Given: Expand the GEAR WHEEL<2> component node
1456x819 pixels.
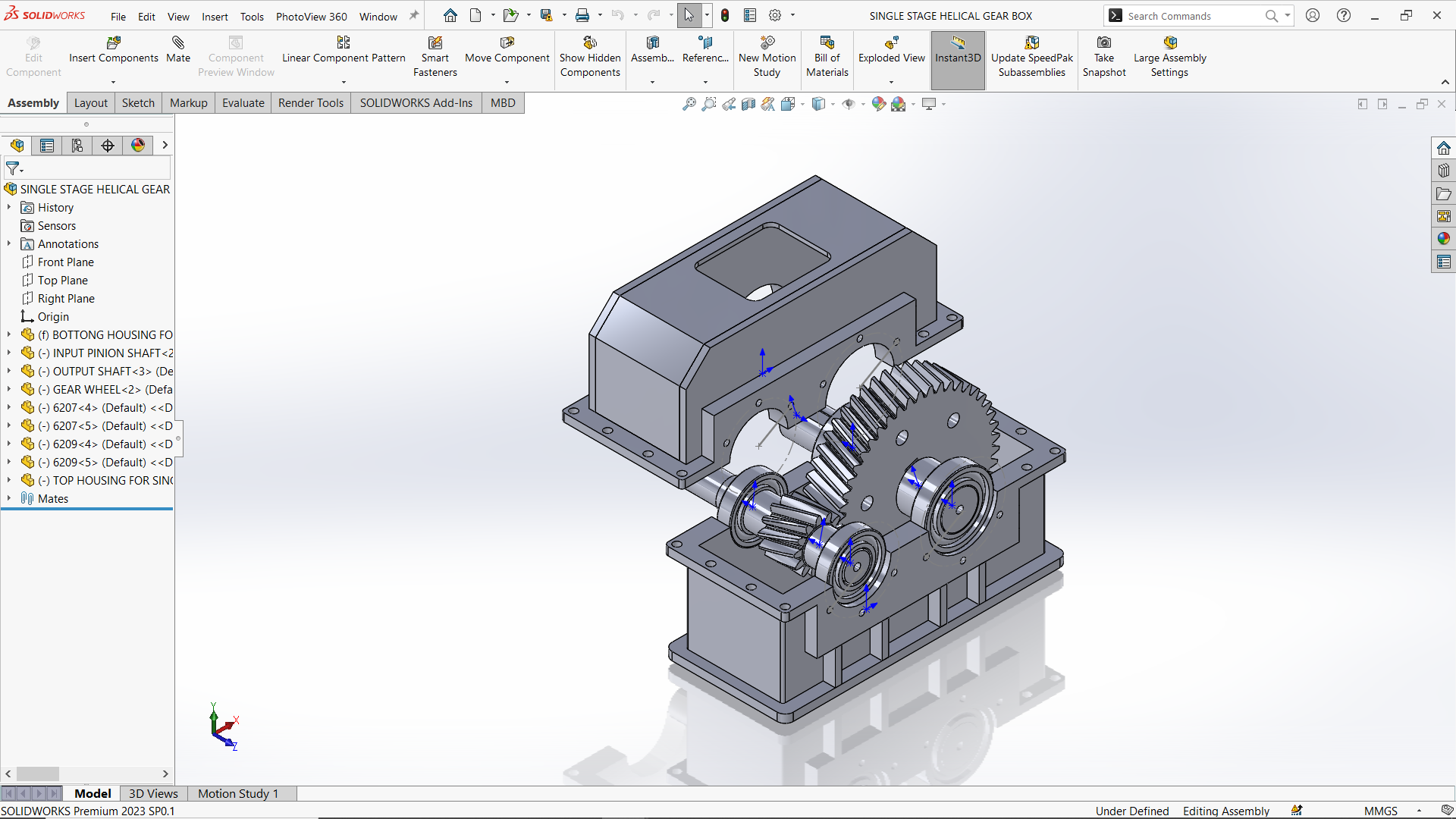Looking at the screenshot, I should pos(9,389).
